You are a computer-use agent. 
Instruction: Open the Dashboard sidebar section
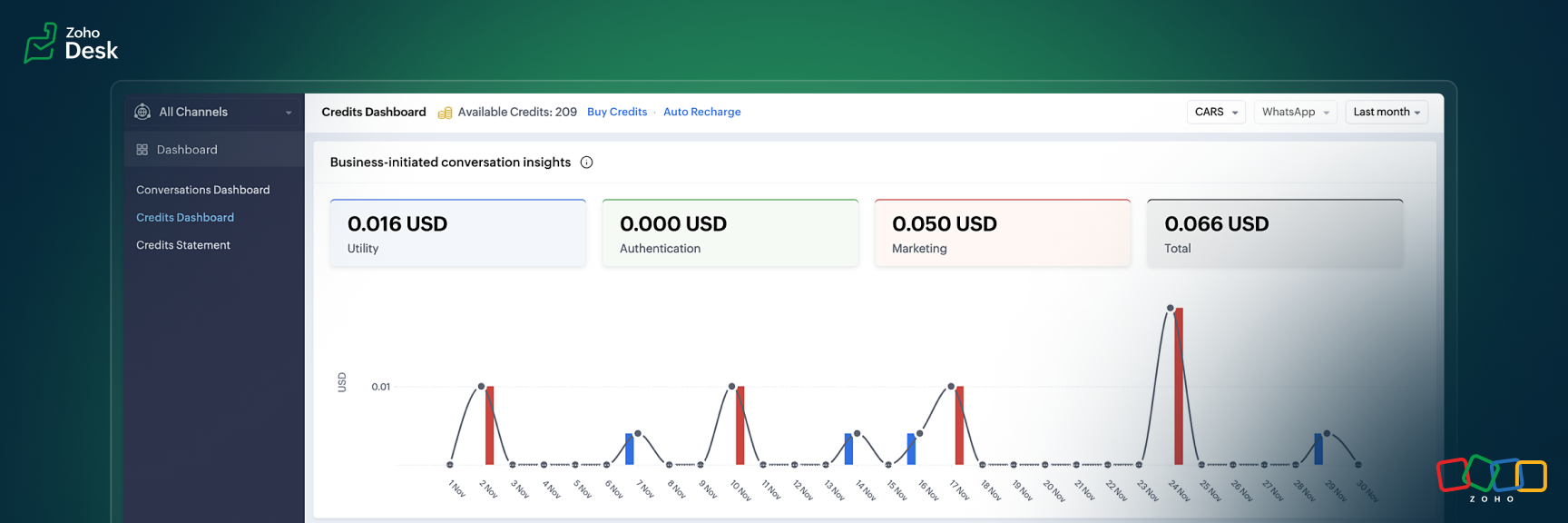pos(214,150)
